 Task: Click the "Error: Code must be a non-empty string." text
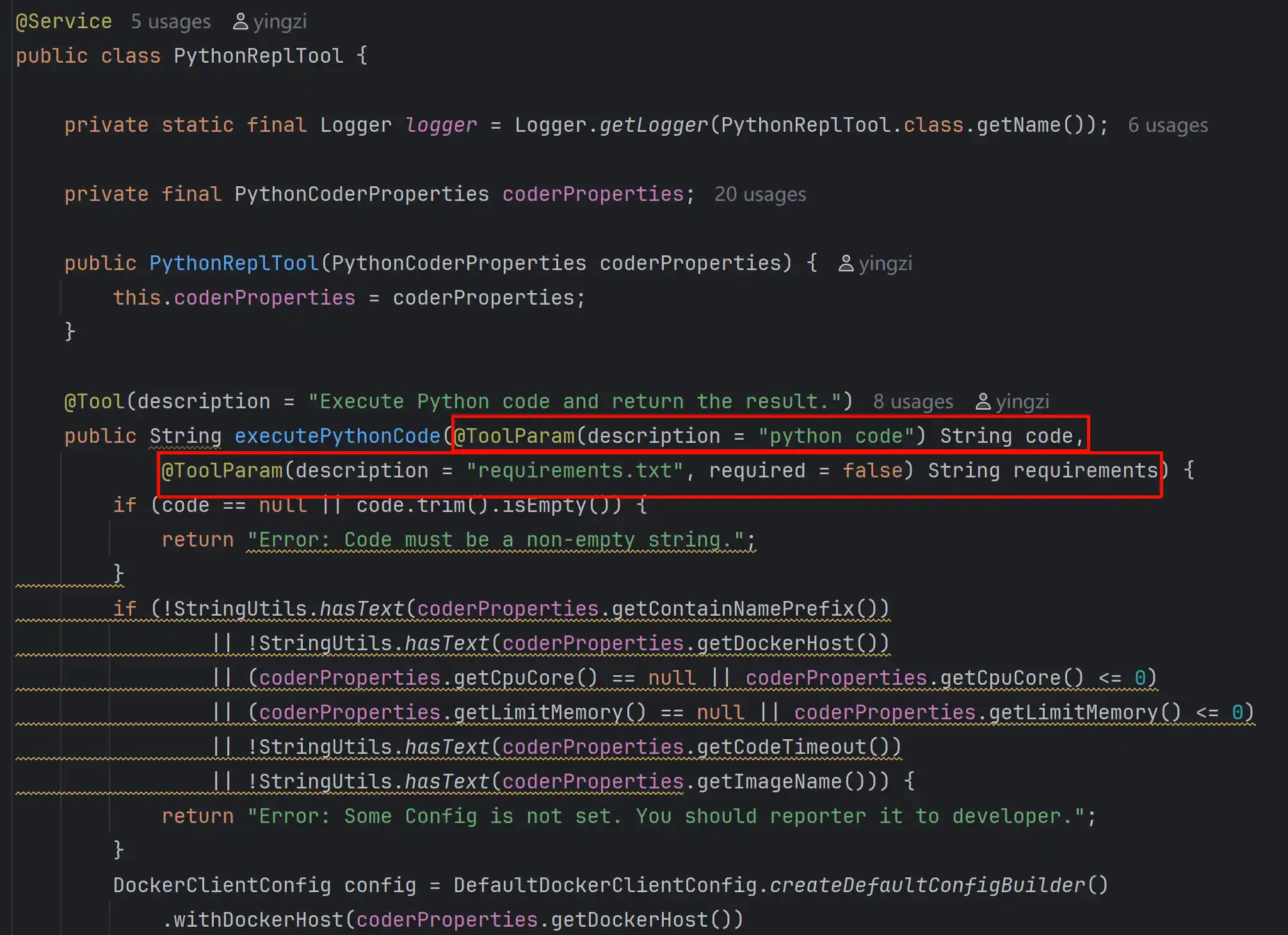[x=496, y=540]
